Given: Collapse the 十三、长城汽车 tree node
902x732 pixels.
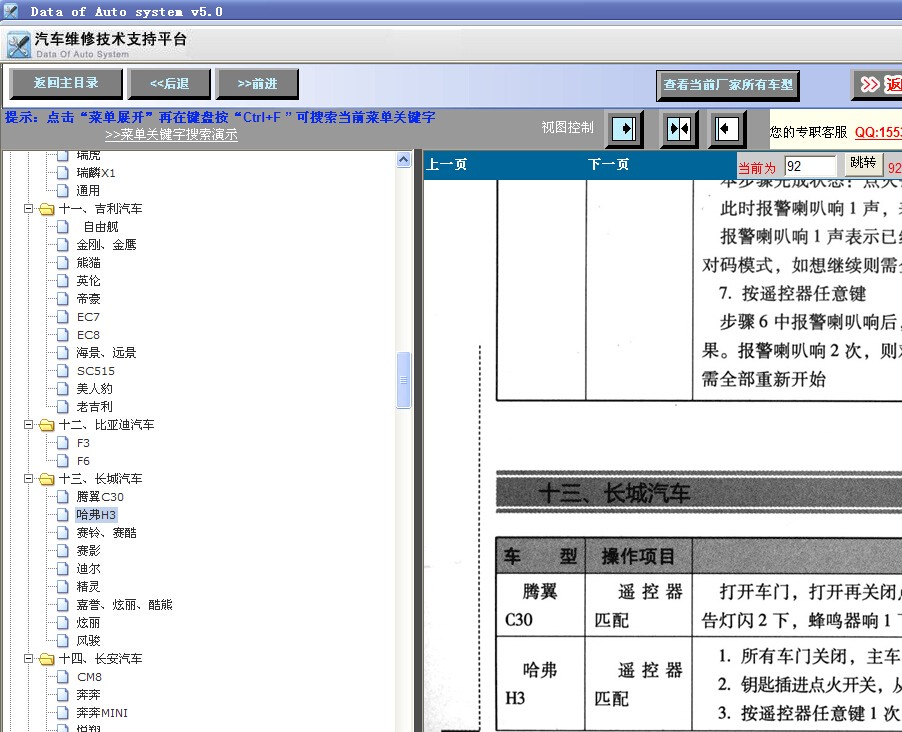Looking at the screenshot, I should click(x=28, y=479).
